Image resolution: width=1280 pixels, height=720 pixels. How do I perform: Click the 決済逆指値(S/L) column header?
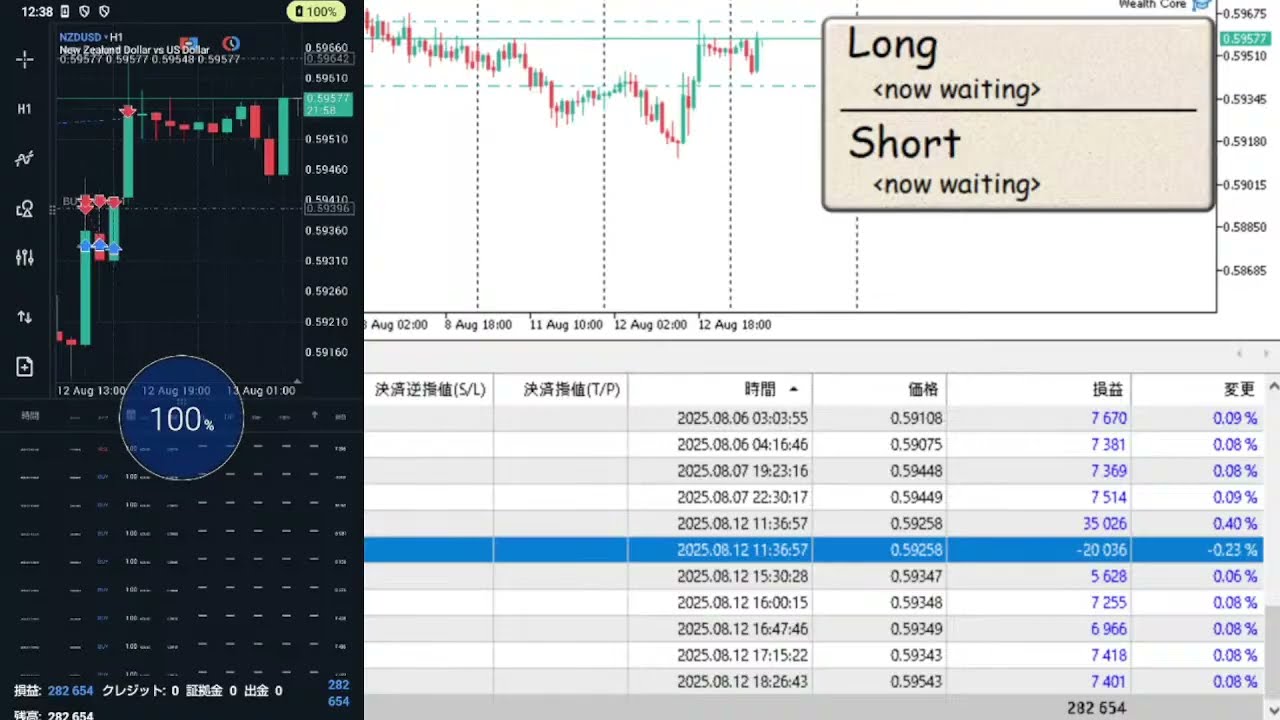[429, 389]
